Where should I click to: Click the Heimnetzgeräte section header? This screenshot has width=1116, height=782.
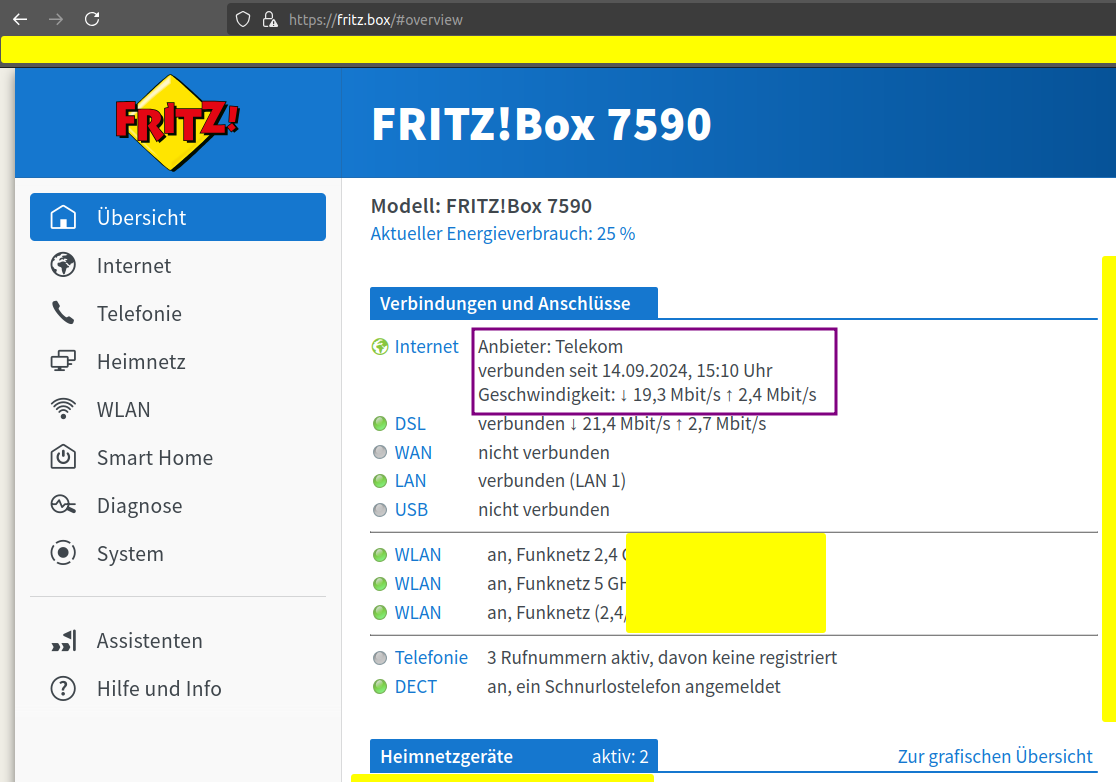click(x=514, y=756)
